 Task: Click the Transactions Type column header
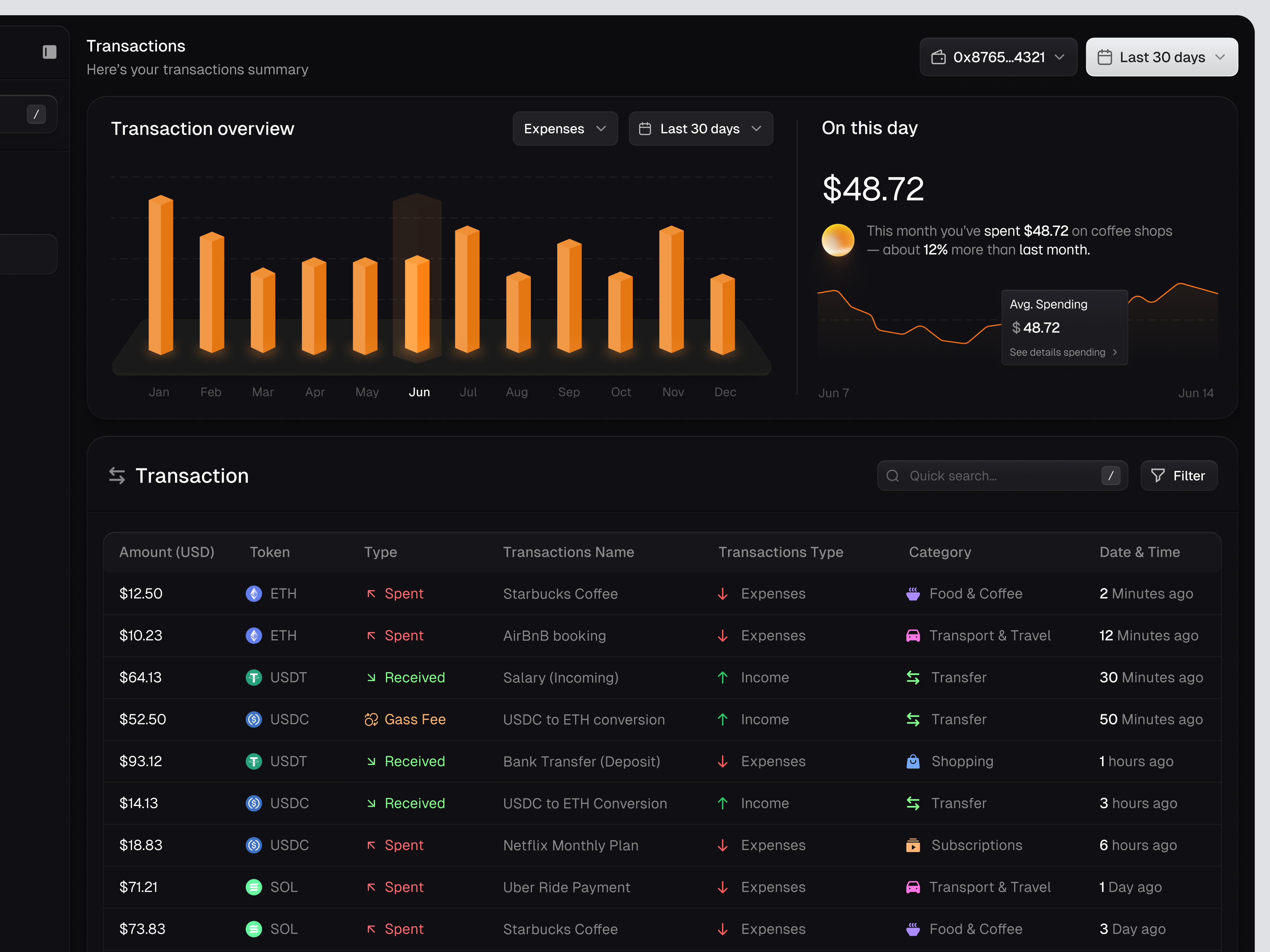[x=781, y=552]
